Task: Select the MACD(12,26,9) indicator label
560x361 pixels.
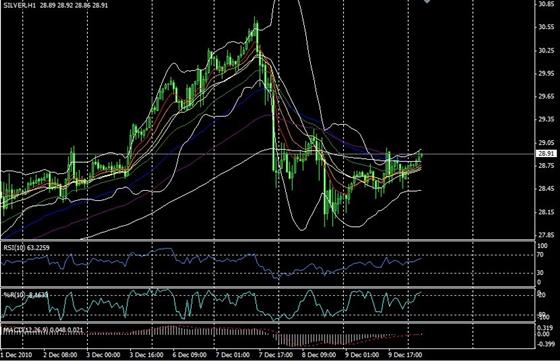Action: 25,330
